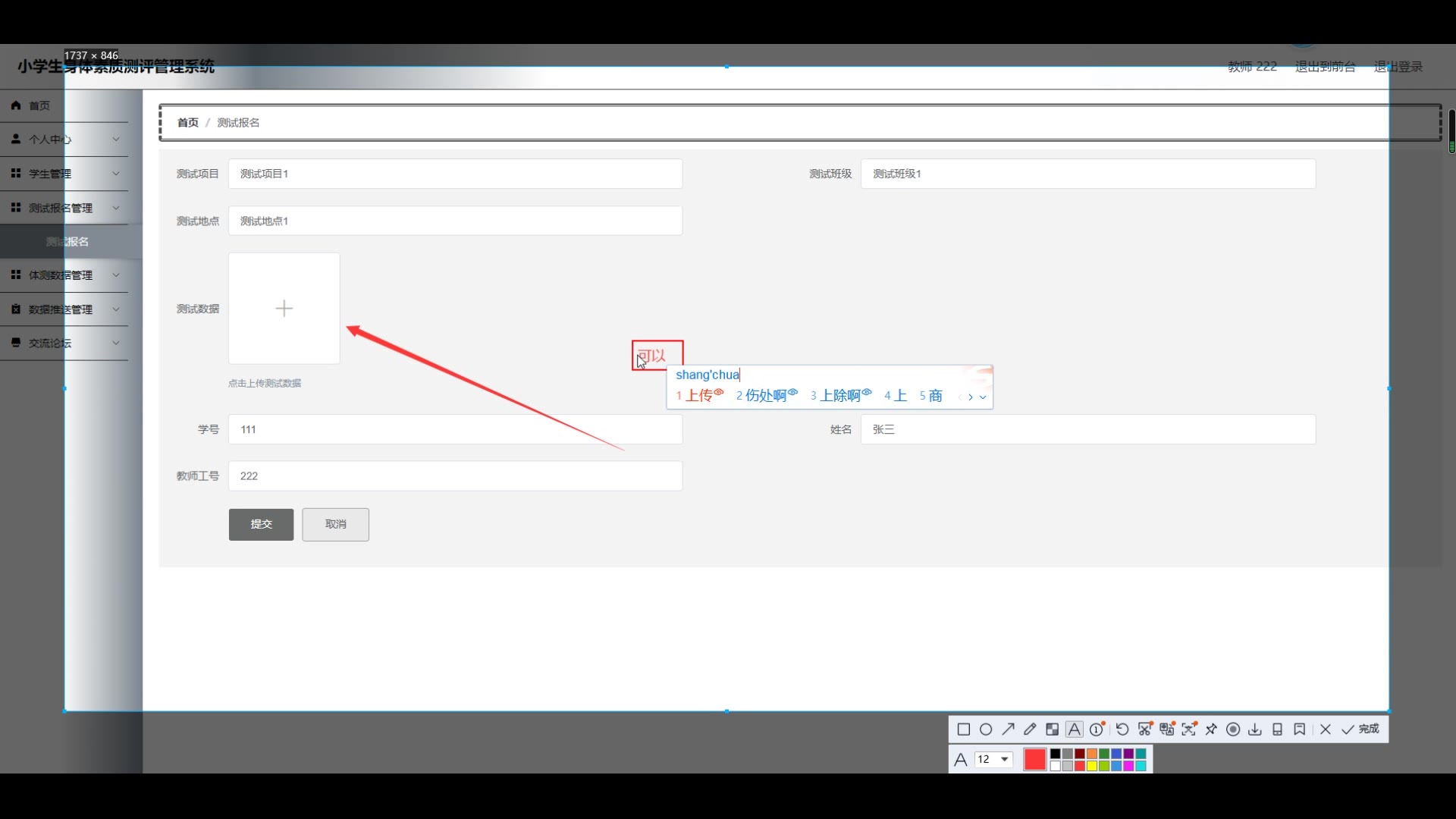Select the ellipse annotation tool

click(x=986, y=730)
